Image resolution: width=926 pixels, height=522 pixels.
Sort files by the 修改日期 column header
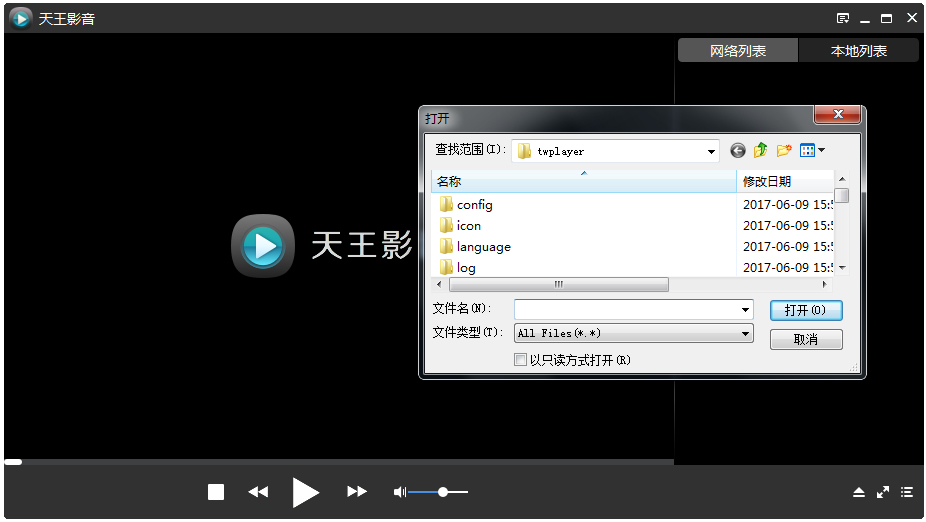click(785, 181)
